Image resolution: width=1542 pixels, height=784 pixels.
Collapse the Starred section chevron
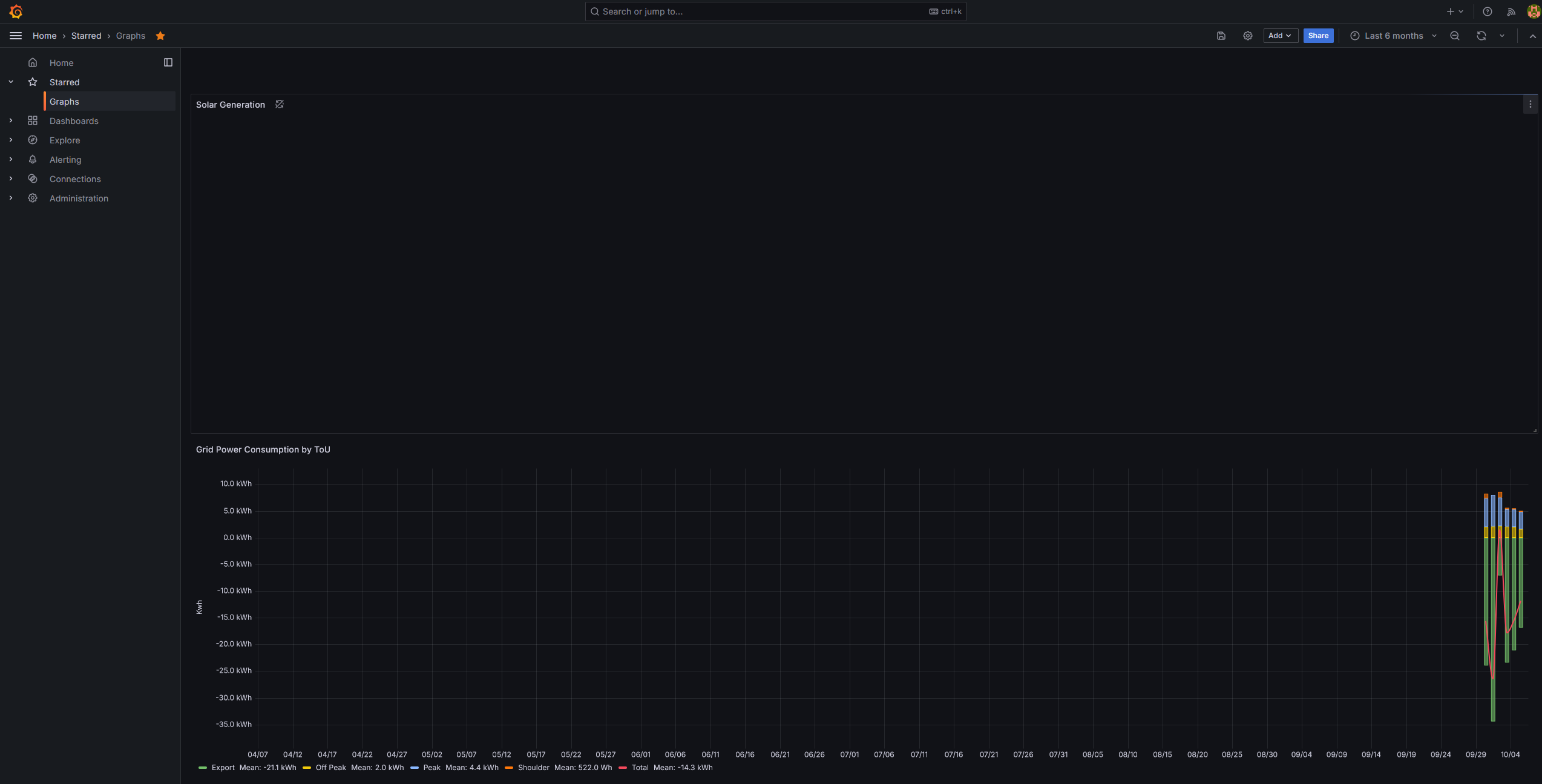tap(11, 82)
